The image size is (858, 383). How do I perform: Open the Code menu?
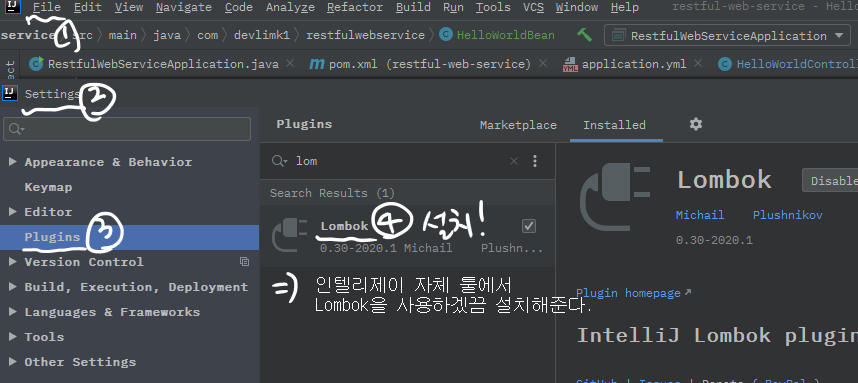click(x=239, y=7)
